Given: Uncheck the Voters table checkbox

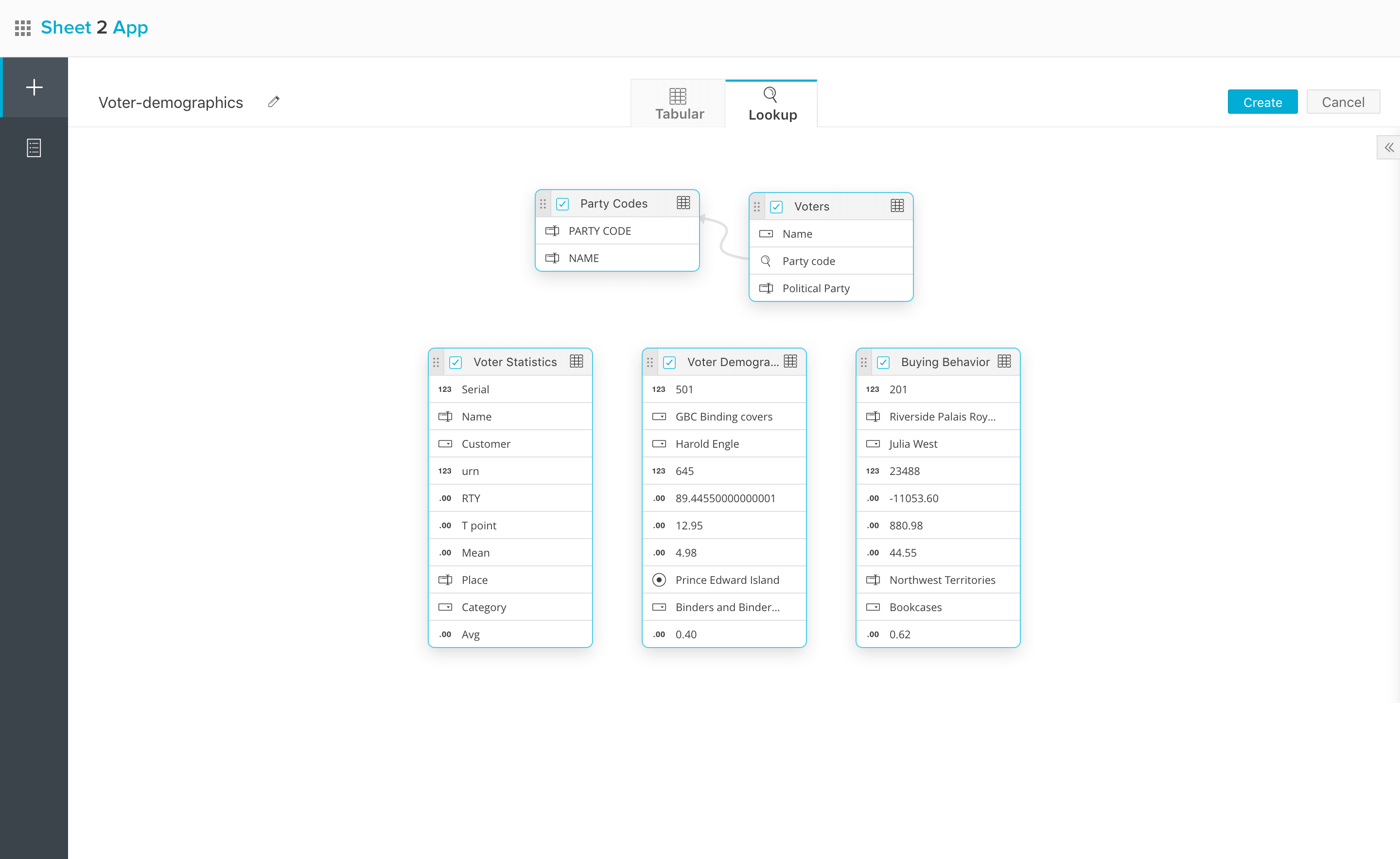Looking at the screenshot, I should click(x=776, y=207).
